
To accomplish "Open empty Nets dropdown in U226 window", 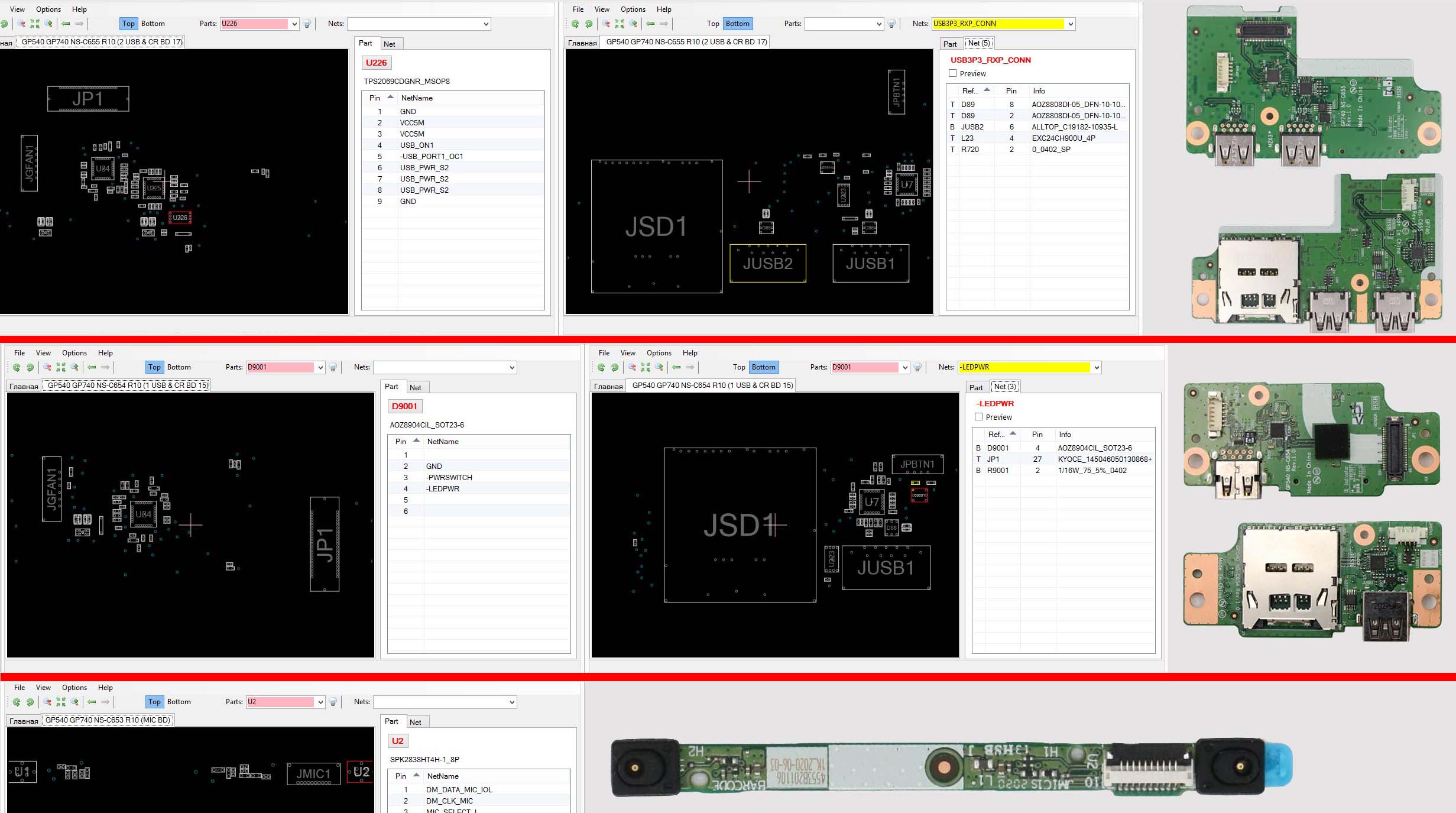I will click(x=487, y=24).
